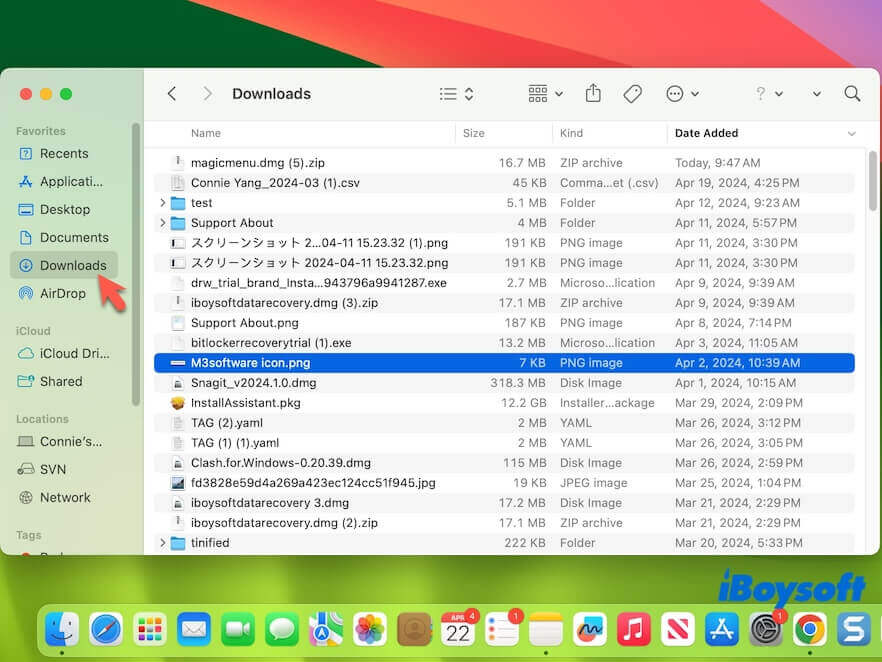The image size is (882, 662).
Task: Open Network under Locations
Action: pos(65,497)
